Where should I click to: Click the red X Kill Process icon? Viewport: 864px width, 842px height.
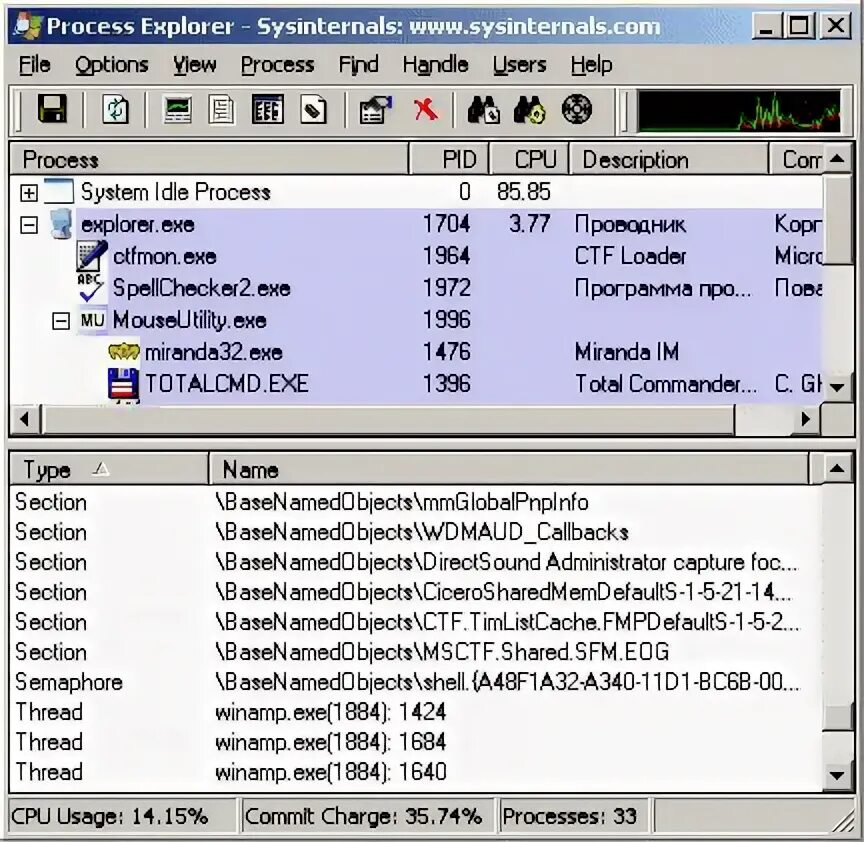tap(425, 109)
